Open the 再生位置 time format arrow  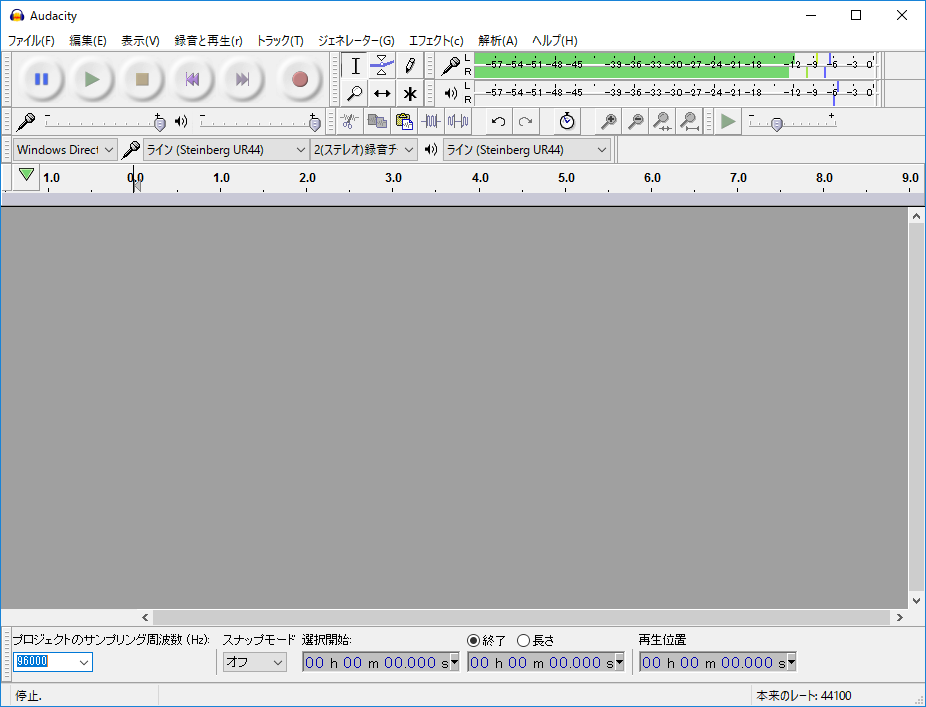tap(791, 662)
